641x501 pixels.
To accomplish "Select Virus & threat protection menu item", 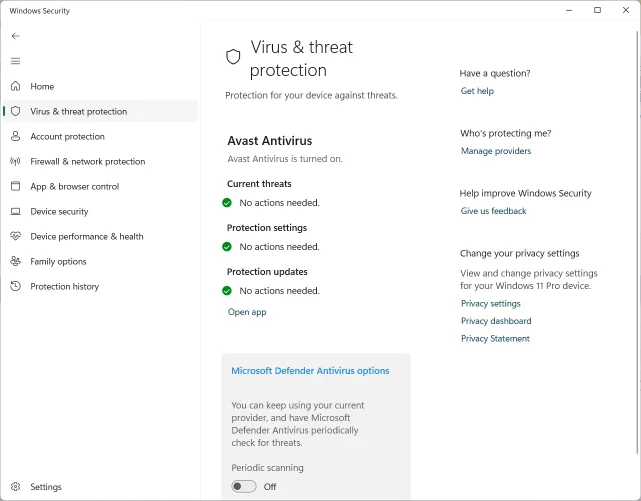I will click(101, 111).
